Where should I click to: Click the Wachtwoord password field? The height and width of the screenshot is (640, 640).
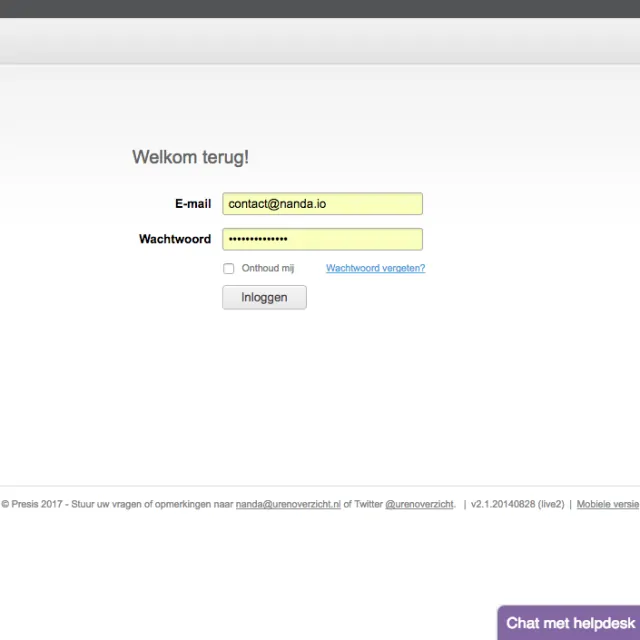tap(322, 239)
